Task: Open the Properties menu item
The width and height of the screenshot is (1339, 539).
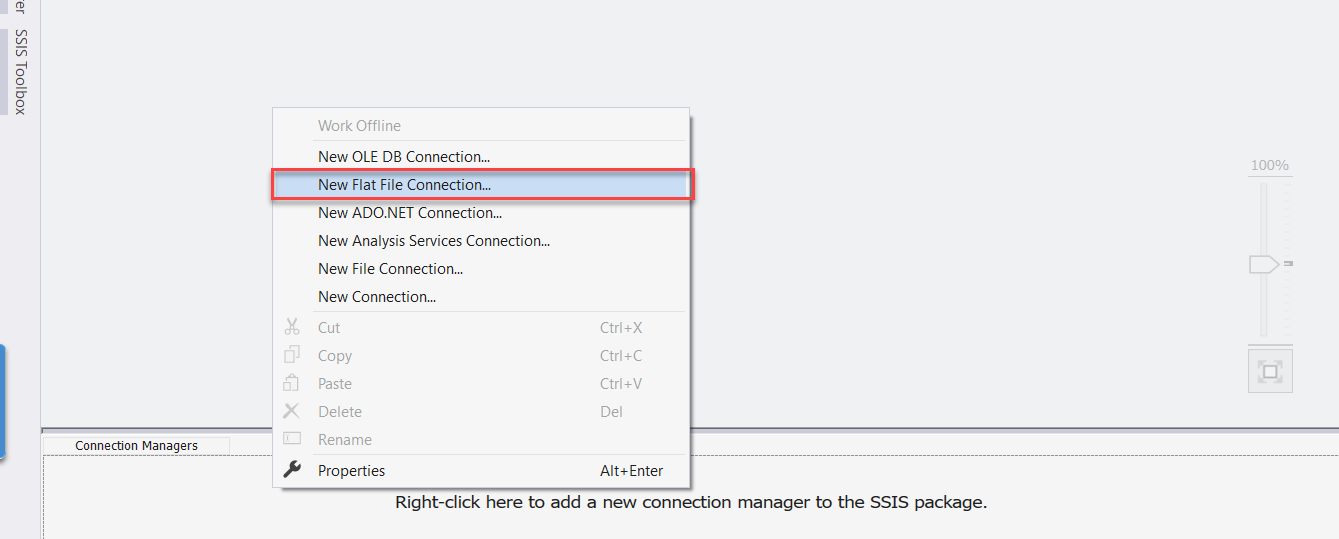Action: 351,471
